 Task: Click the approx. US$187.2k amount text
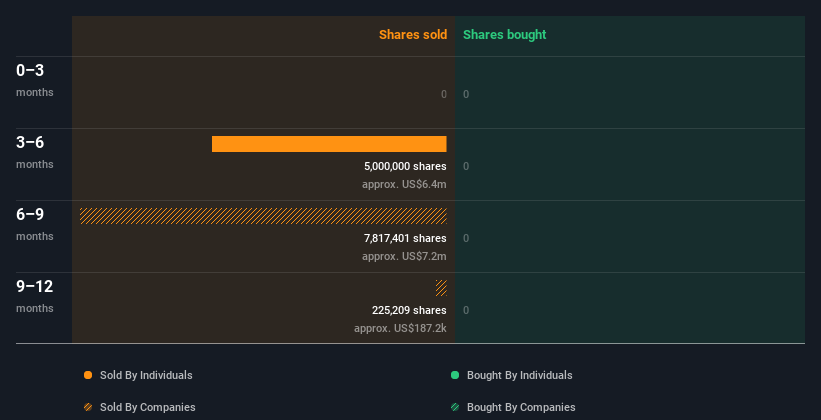(x=400, y=328)
